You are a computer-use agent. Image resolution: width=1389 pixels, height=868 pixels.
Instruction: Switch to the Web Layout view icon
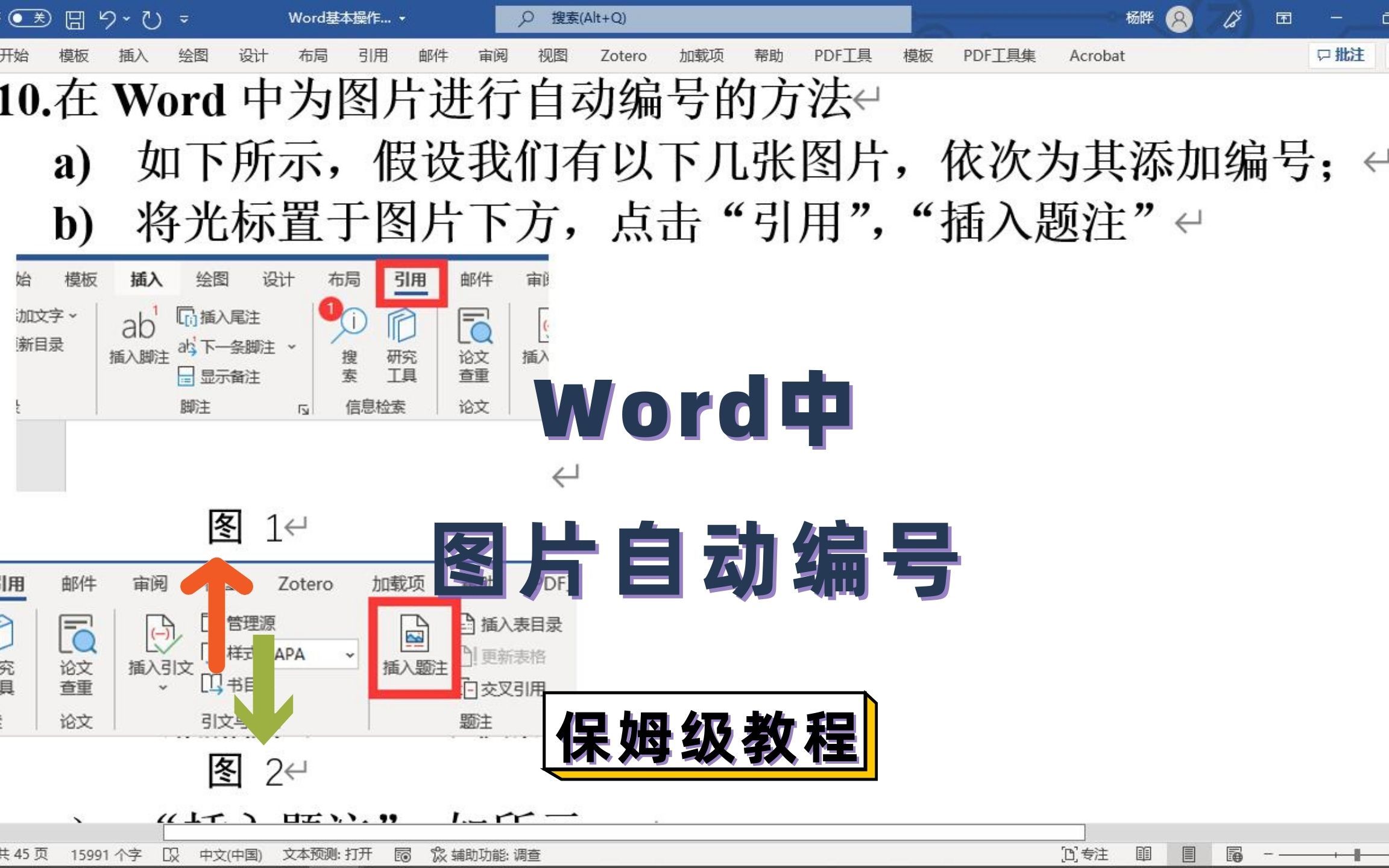tap(1235, 854)
